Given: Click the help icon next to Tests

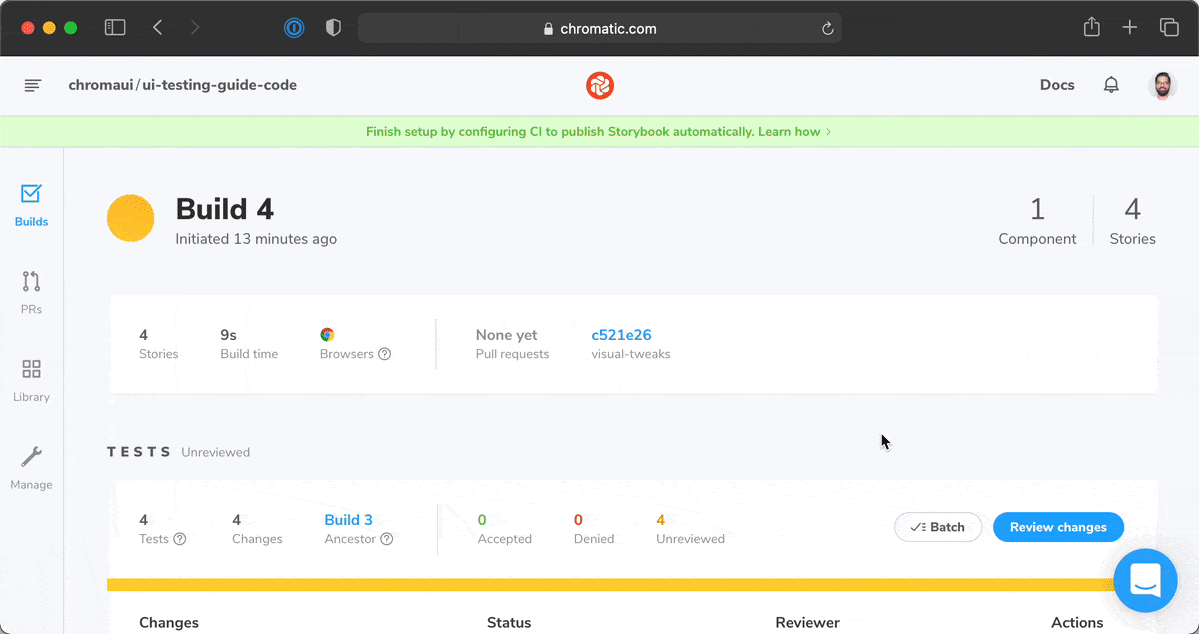Looking at the screenshot, I should [x=180, y=539].
